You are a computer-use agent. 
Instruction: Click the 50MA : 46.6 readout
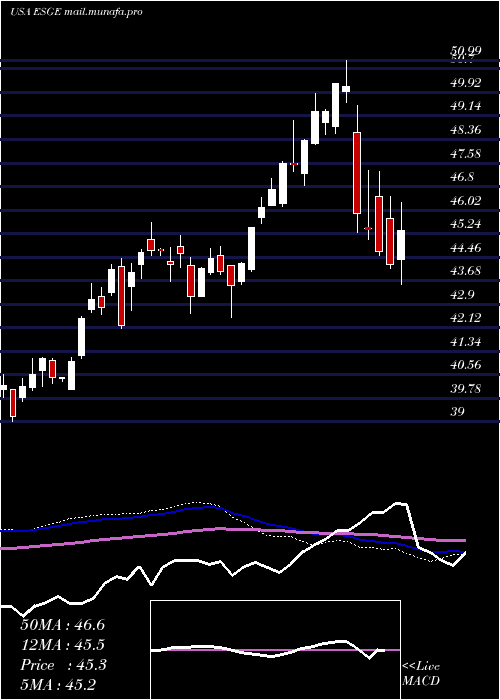(x=62, y=625)
